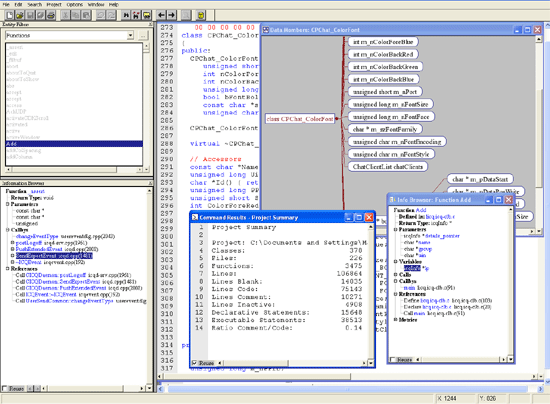550x404 pixels.
Task: Click the Data Members window title icon
Action: click(x=266, y=30)
